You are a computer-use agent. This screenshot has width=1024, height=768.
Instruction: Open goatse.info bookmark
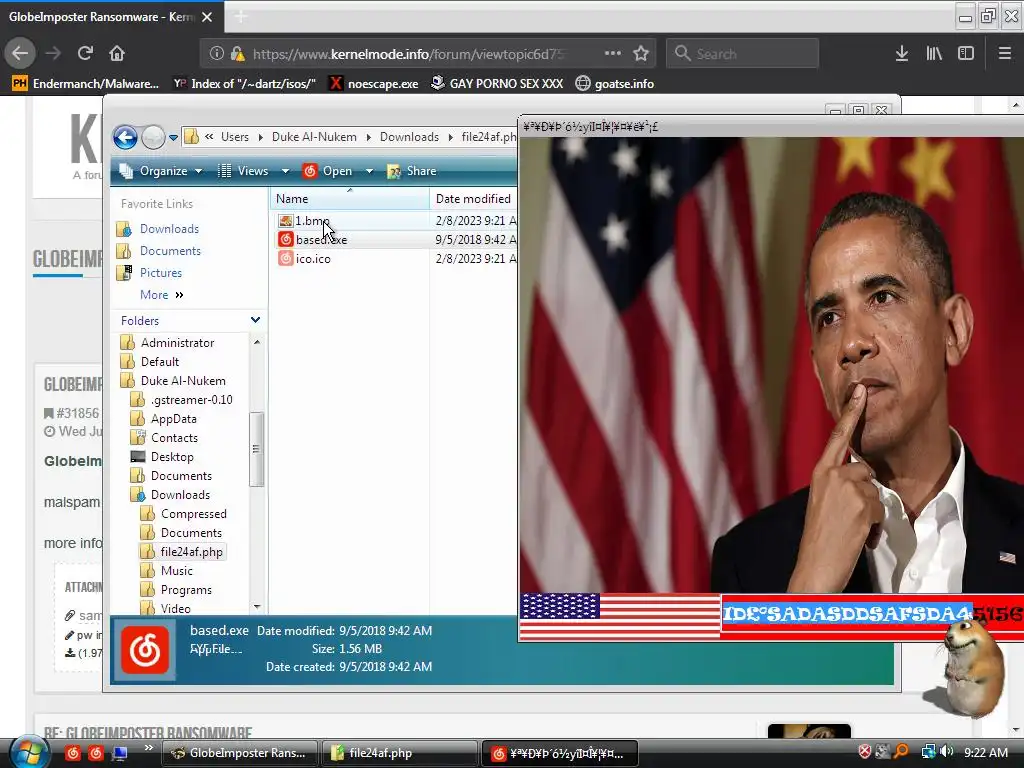615,84
